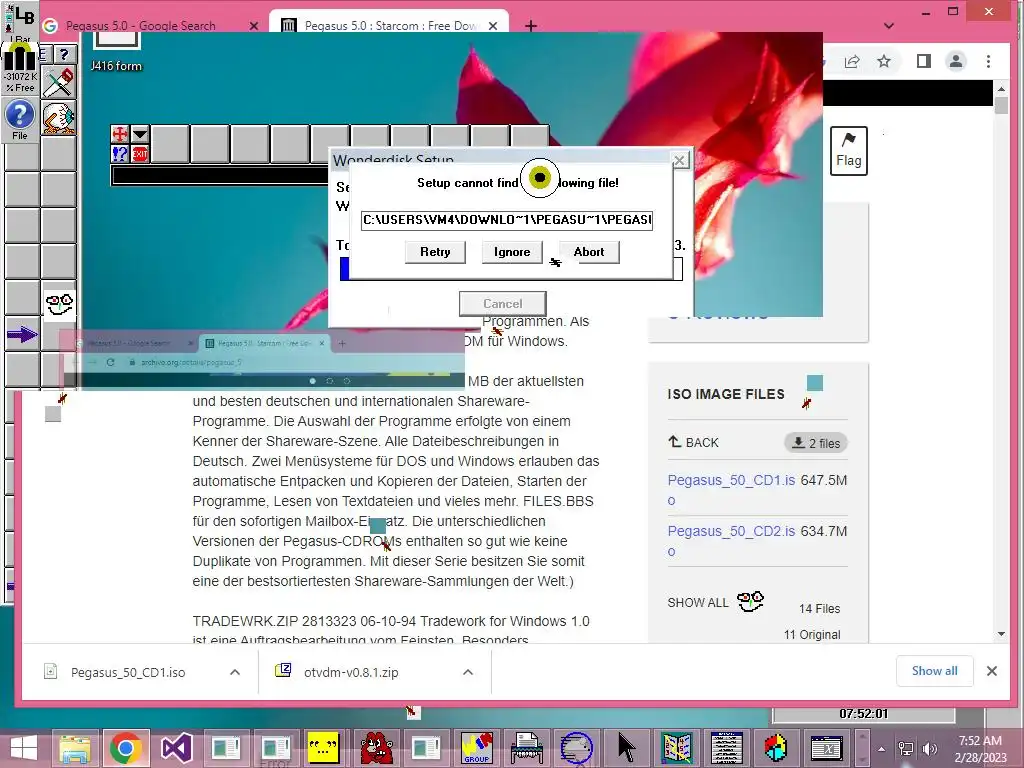Screen dimensions: 1024x768
Task: Click Show all downloads button
Action: (x=935, y=671)
